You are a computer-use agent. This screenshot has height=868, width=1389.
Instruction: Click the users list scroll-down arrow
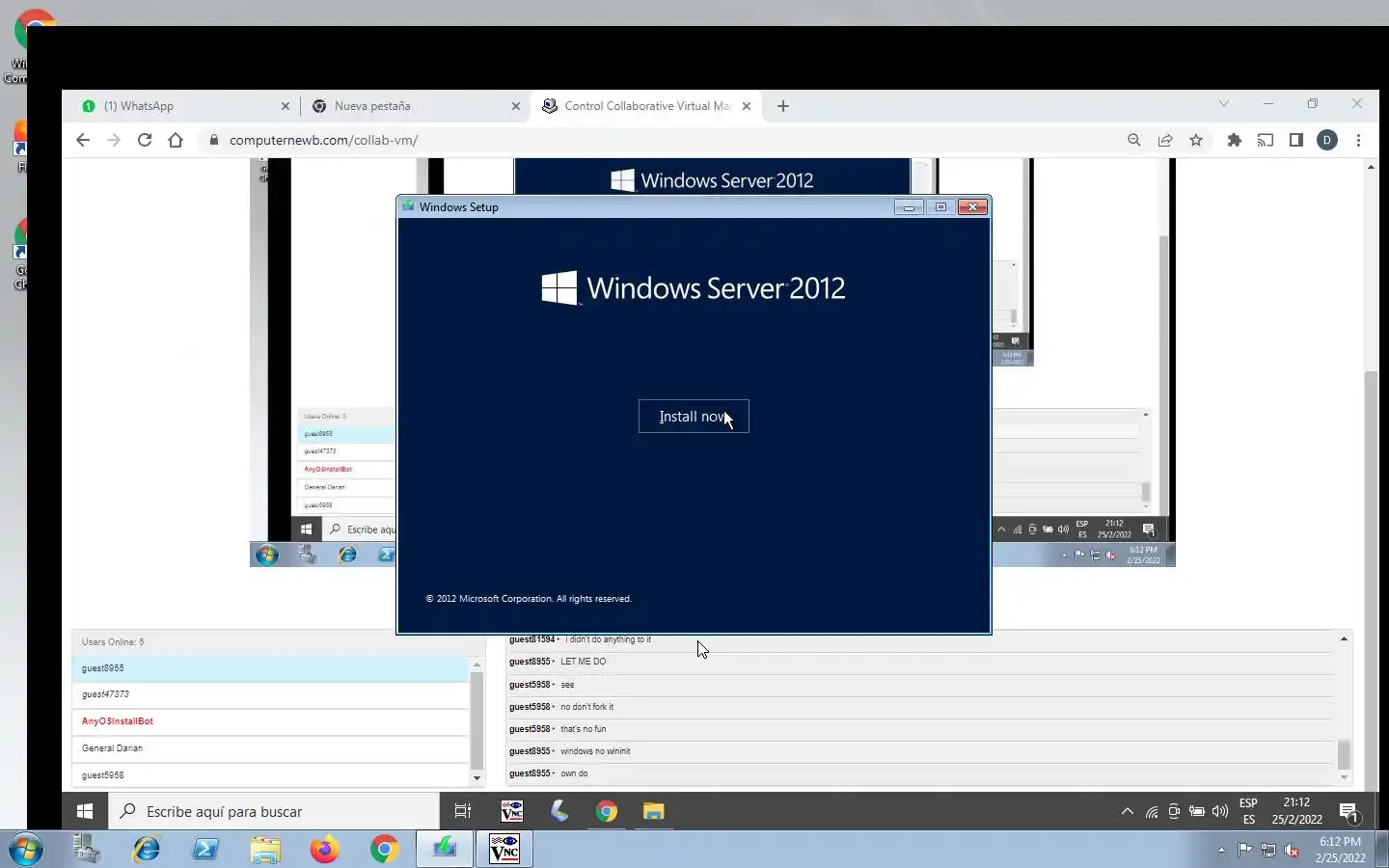477,778
